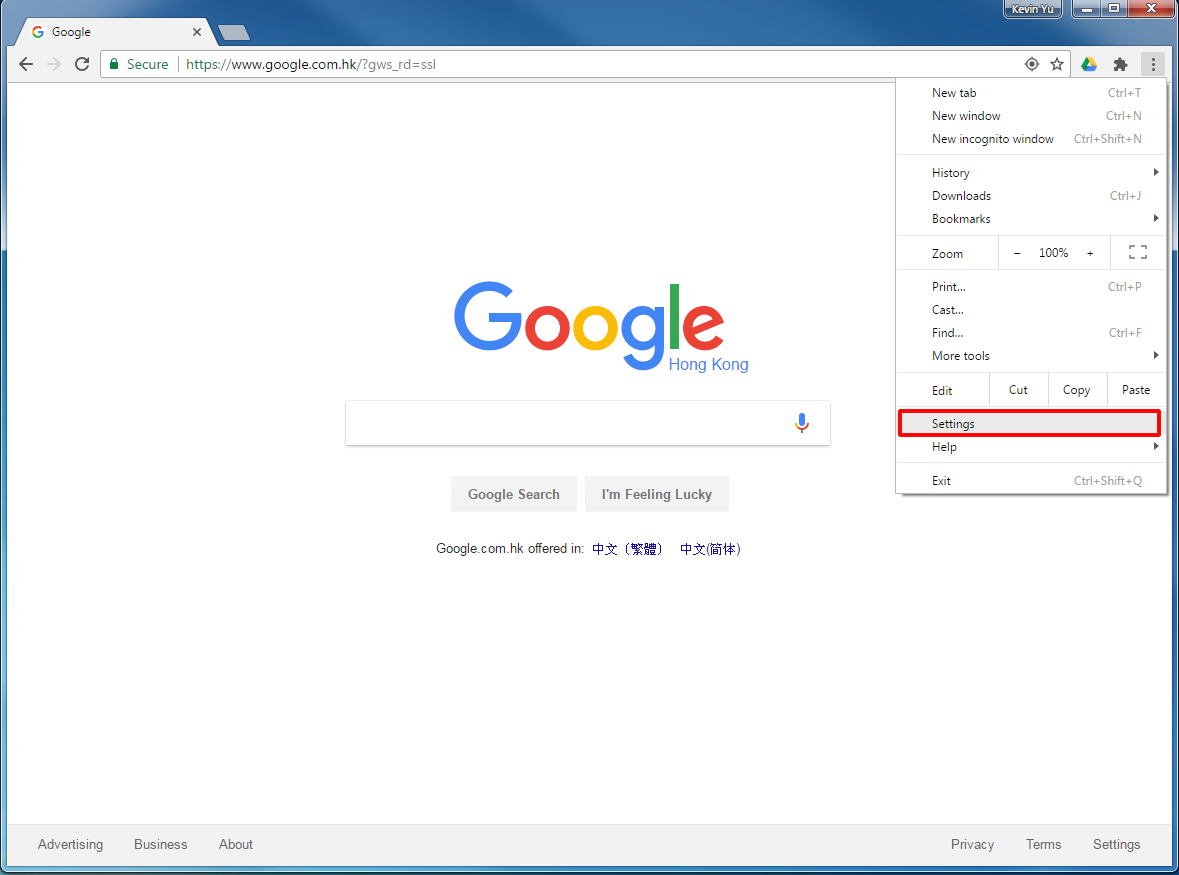
Task: Reload the current page
Action: tap(82, 64)
